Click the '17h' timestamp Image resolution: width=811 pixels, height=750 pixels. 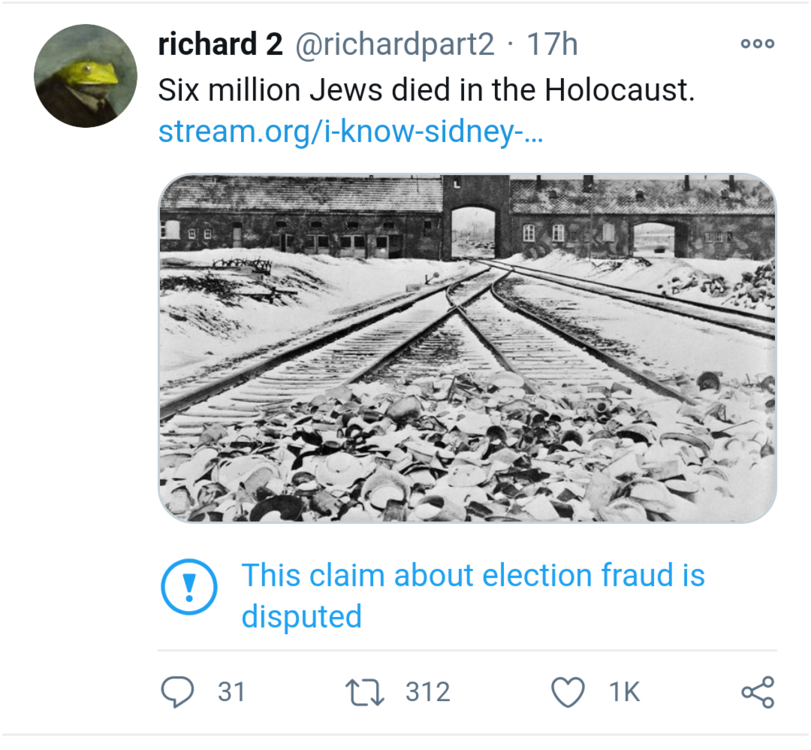pyautogui.click(x=551, y=44)
